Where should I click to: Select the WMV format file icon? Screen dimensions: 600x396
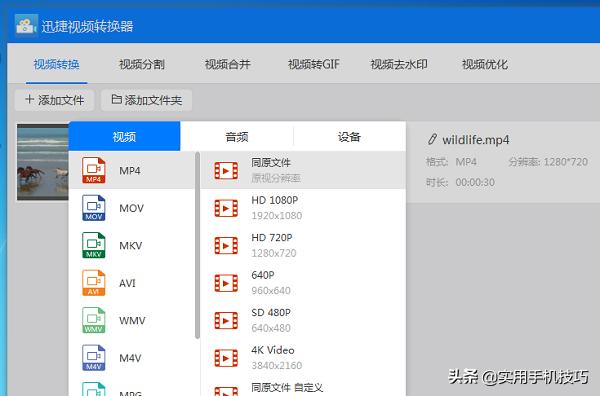(x=93, y=320)
